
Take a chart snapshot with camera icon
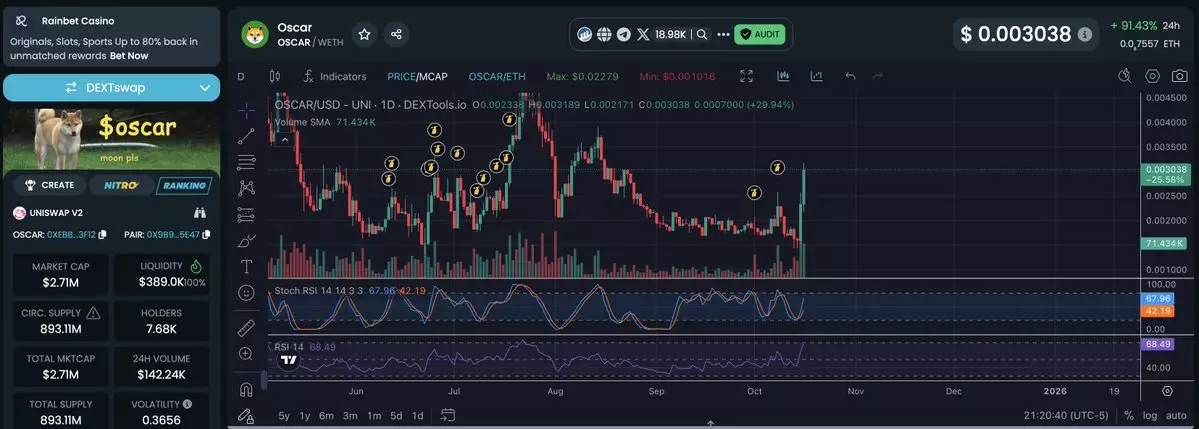(x=1152, y=76)
